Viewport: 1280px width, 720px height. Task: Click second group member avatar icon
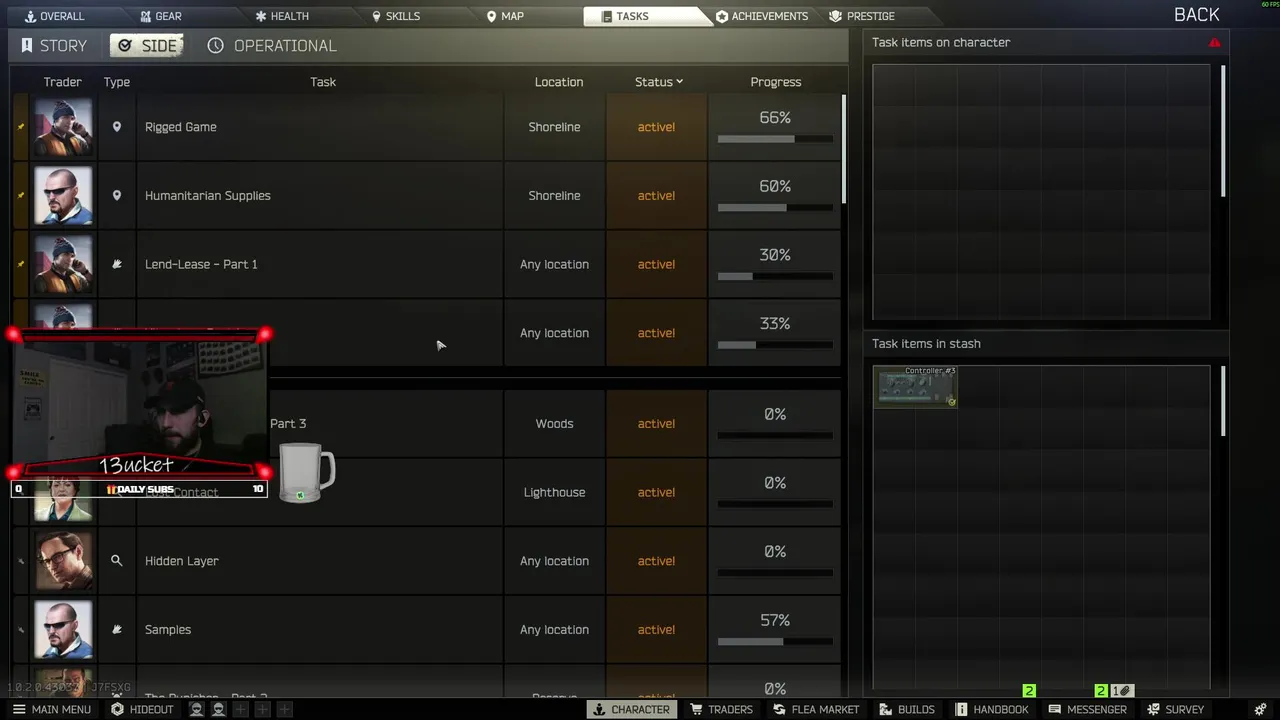pos(218,709)
